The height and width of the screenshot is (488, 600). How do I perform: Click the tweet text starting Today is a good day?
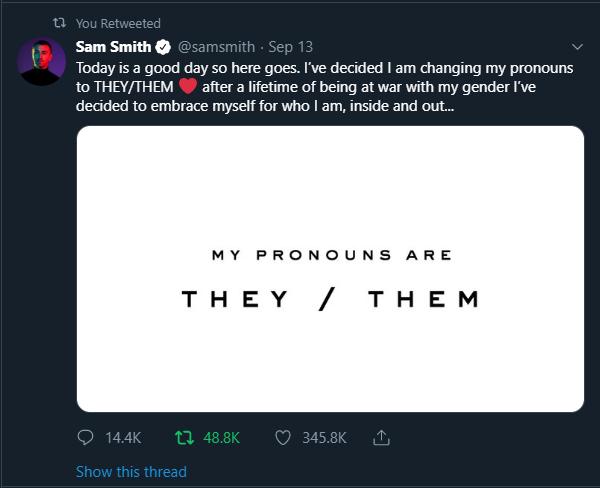pos(324,87)
